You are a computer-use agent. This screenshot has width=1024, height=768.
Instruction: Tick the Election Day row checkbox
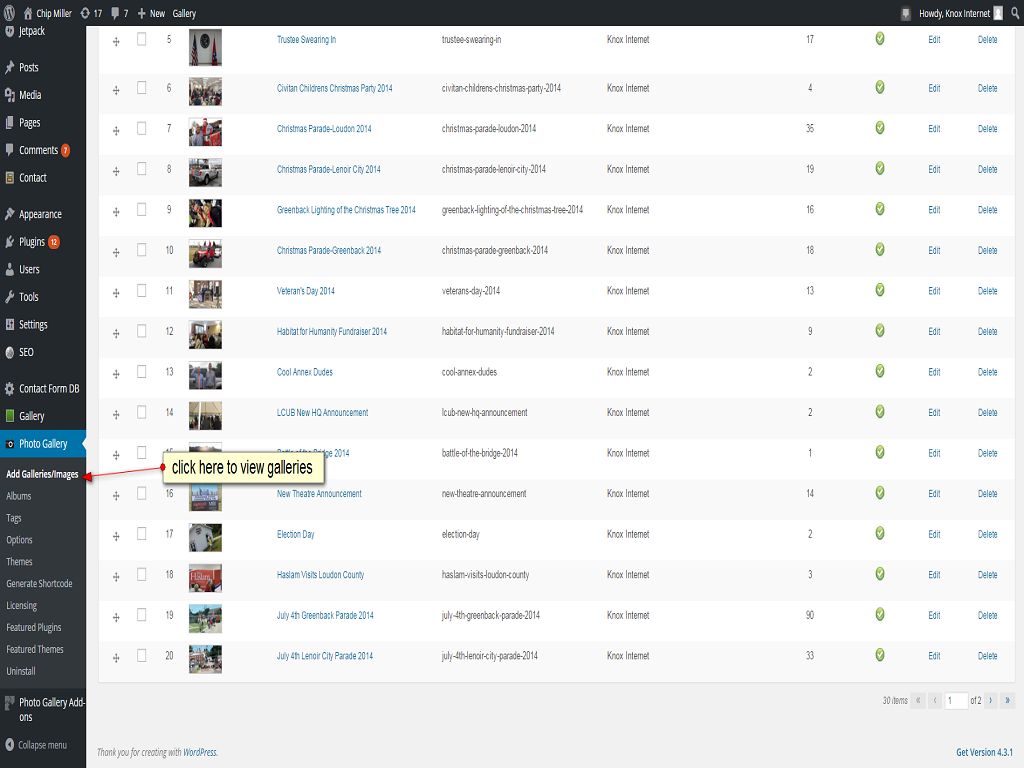(141, 534)
